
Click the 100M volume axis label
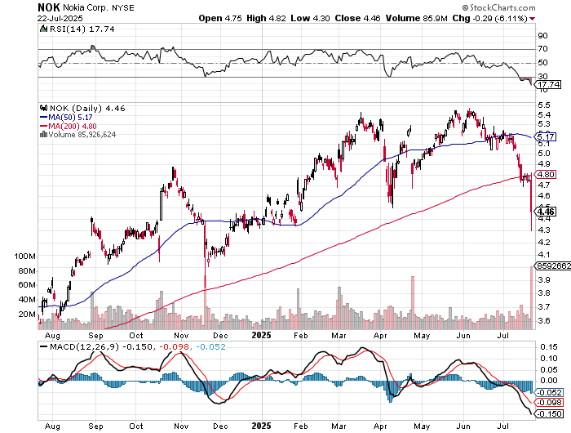25,256
